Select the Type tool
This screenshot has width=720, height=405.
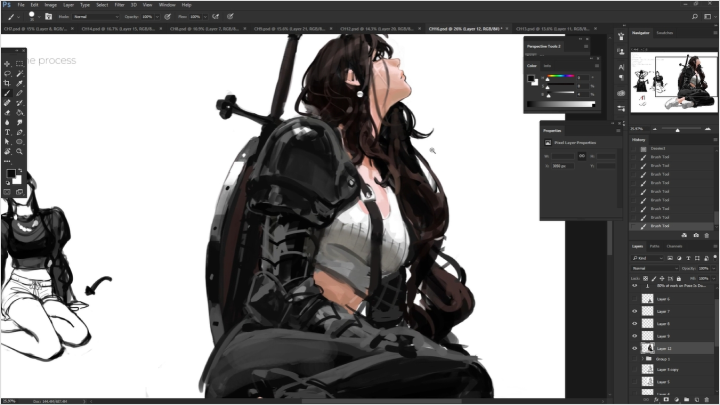[7, 132]
